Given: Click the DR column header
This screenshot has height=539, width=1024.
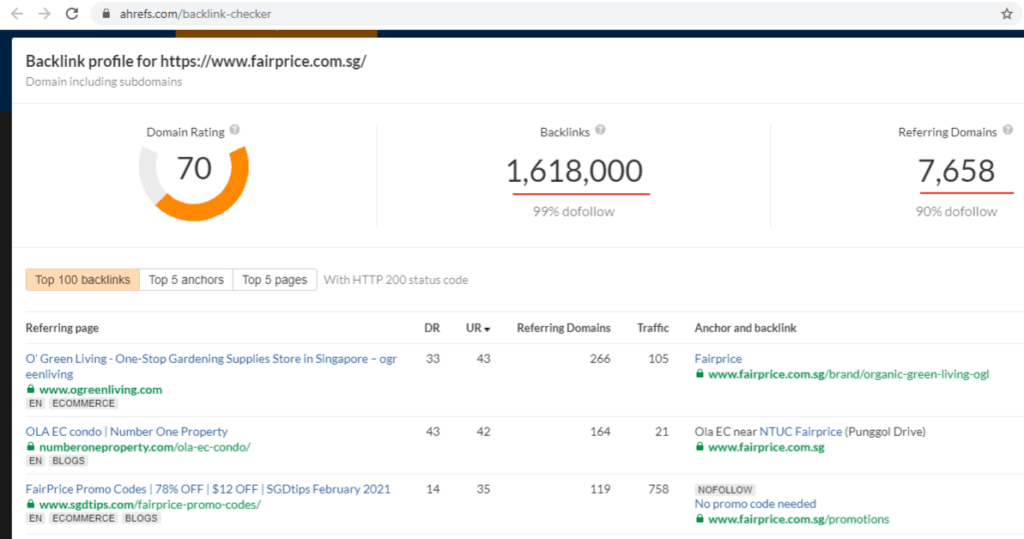Looking at the screenshot, I should [432, 328].
